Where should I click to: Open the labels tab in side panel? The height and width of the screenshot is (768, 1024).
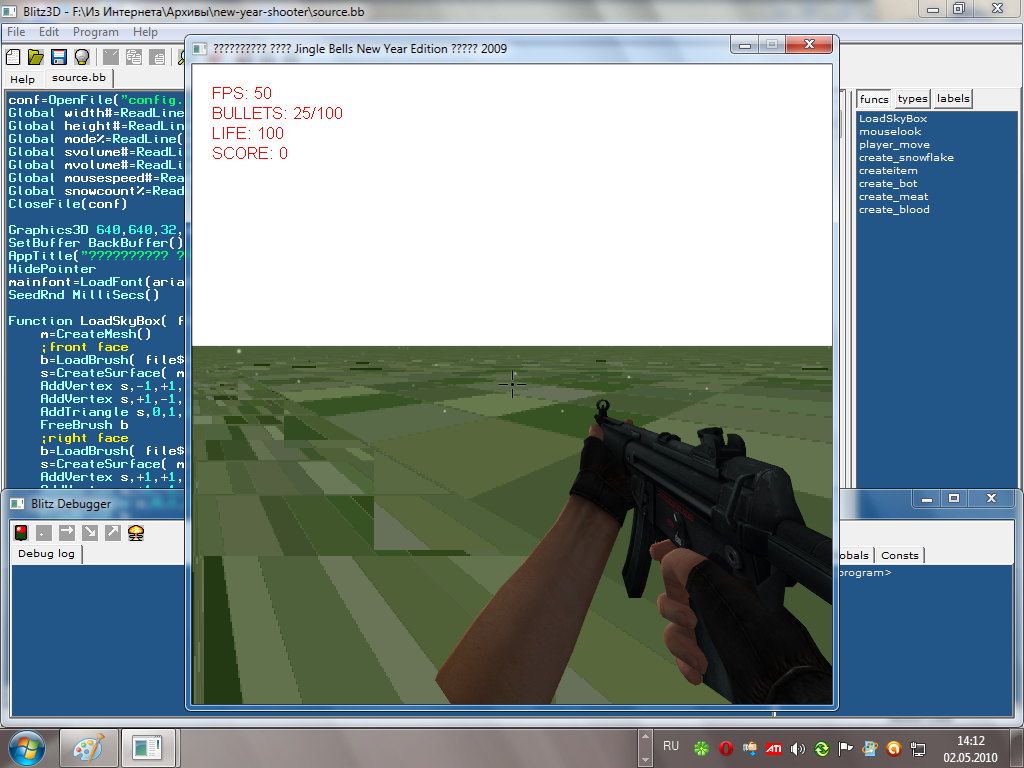click(953, 98)
